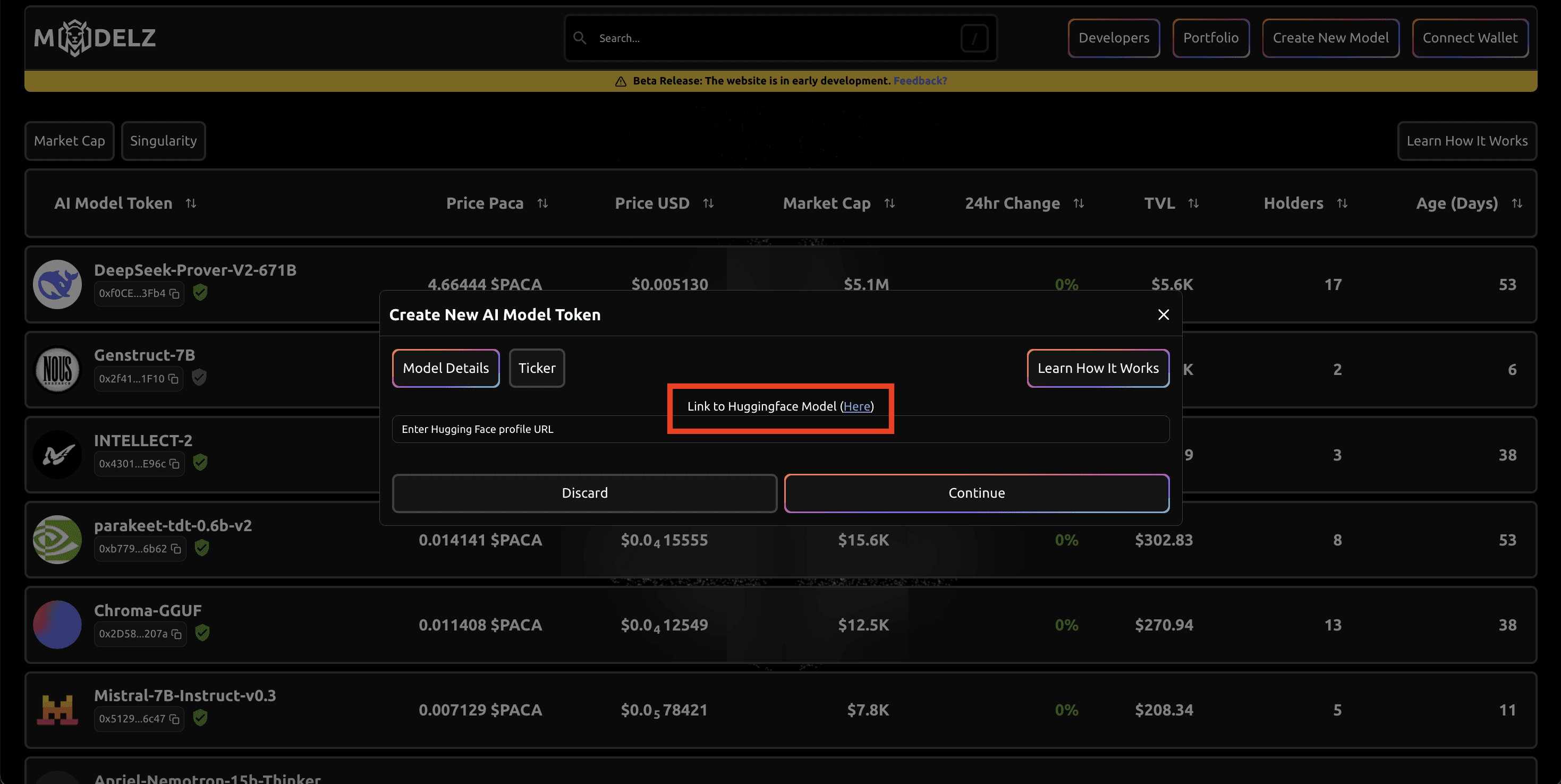
Task: Click parakeet-tdt-0.6b-v2 Nvidia avatar
Action: coord(57,539)
